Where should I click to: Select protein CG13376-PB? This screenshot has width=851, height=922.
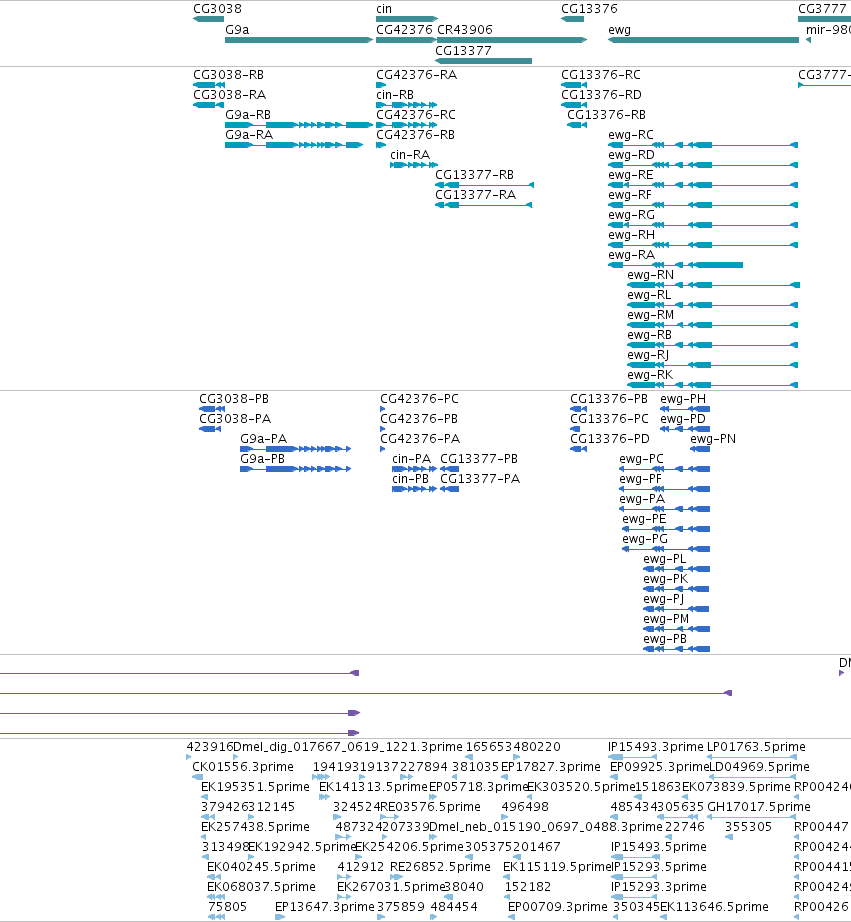579,409
